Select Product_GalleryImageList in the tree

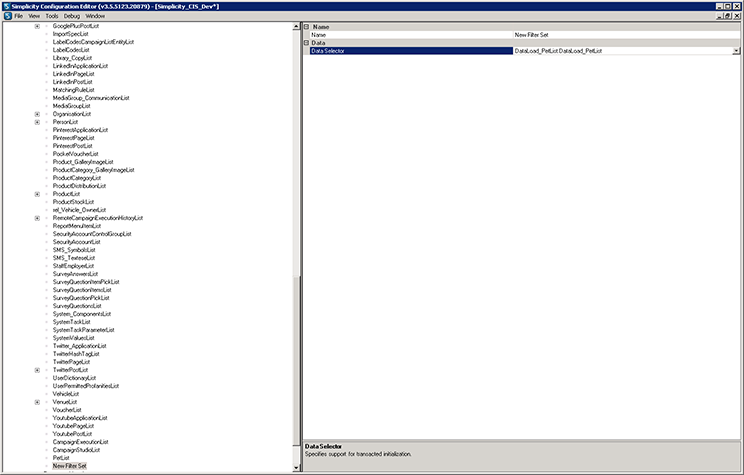[x=83, y=162]
